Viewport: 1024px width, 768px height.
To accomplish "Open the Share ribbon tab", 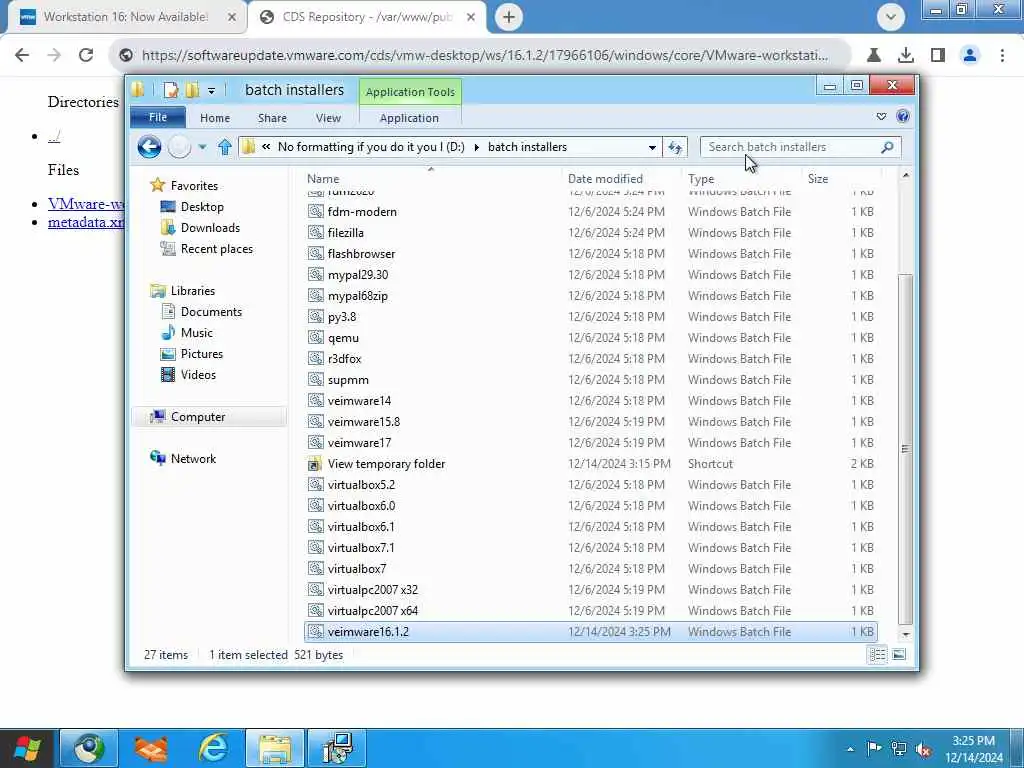I will tap(272, 118).
